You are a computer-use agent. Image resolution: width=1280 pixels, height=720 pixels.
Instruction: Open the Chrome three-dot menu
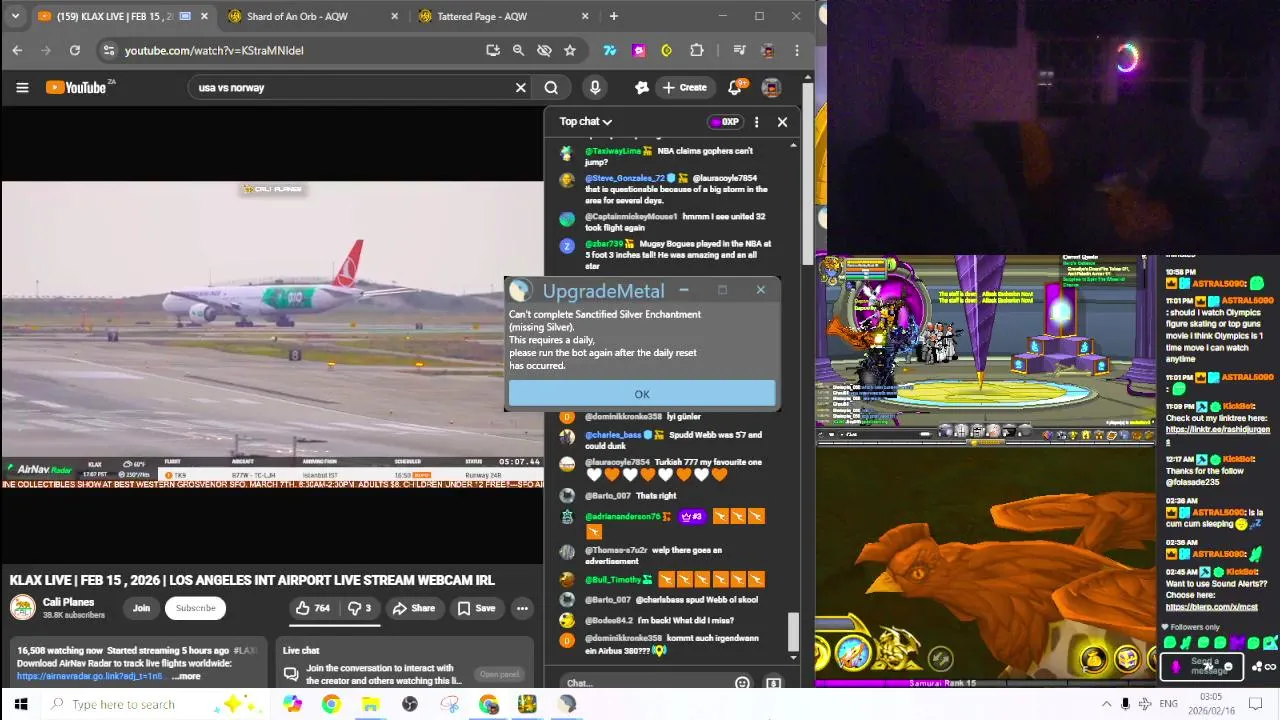pos(797,50)
